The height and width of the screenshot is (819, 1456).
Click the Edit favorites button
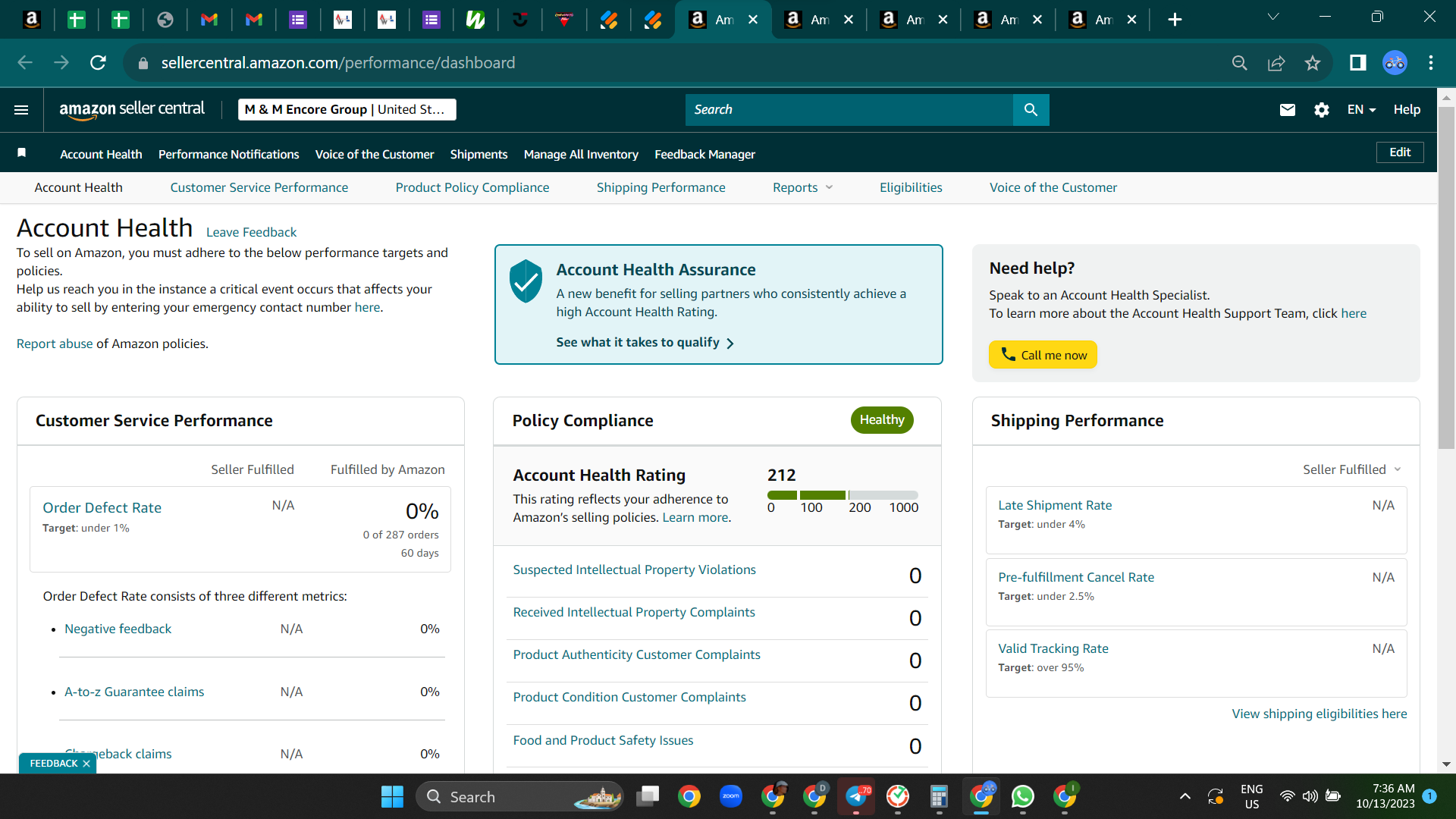[x=1400, y=152]
